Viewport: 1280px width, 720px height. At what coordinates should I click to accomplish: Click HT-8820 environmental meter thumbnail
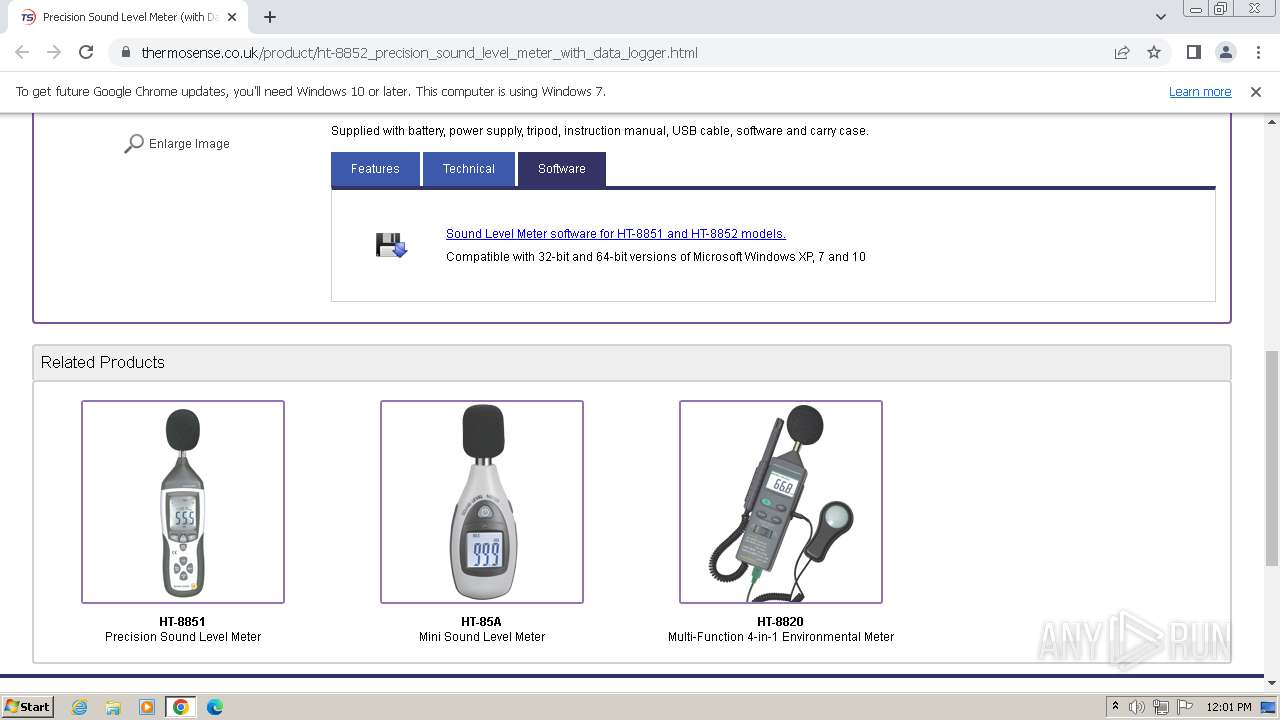[781, 502]
